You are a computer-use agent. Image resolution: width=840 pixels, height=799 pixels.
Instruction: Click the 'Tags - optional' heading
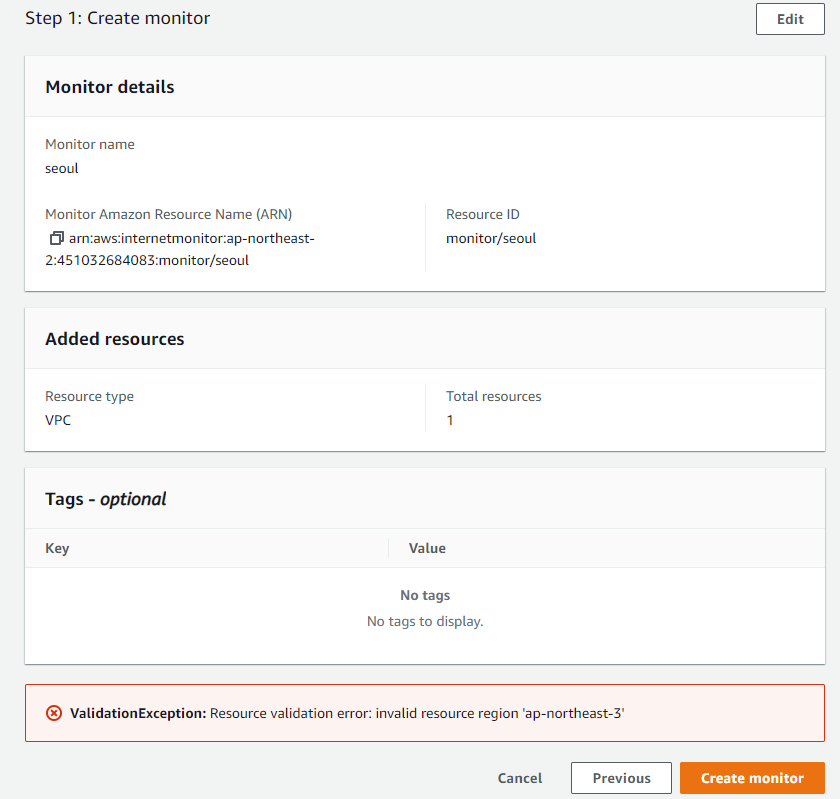106,499
